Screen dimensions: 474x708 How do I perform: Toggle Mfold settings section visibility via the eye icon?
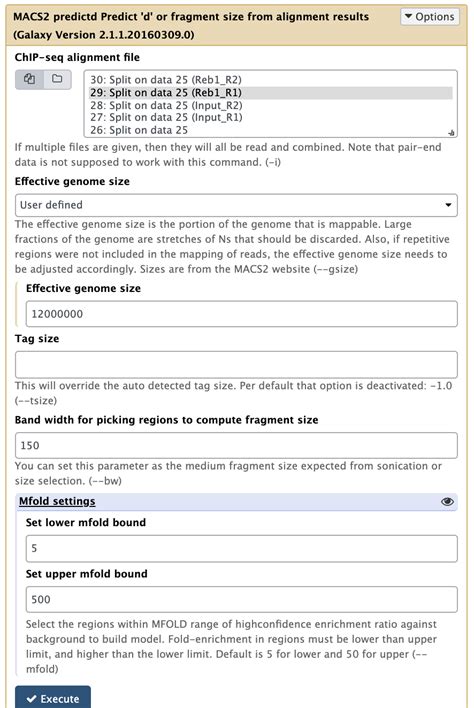click(x=447, y=502)
